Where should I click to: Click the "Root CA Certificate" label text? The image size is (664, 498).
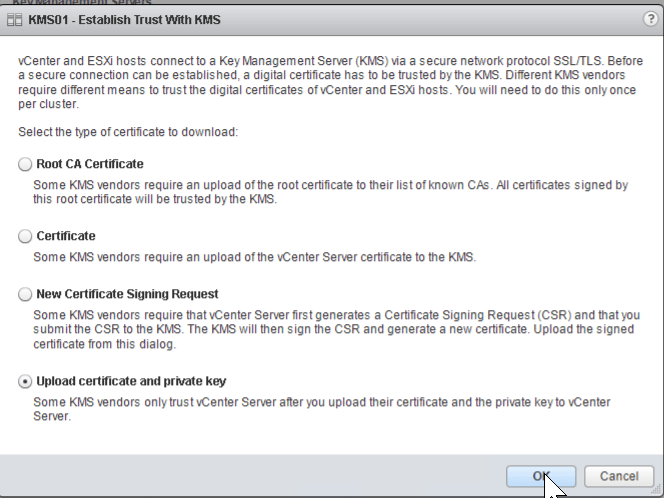coord(89,164)
